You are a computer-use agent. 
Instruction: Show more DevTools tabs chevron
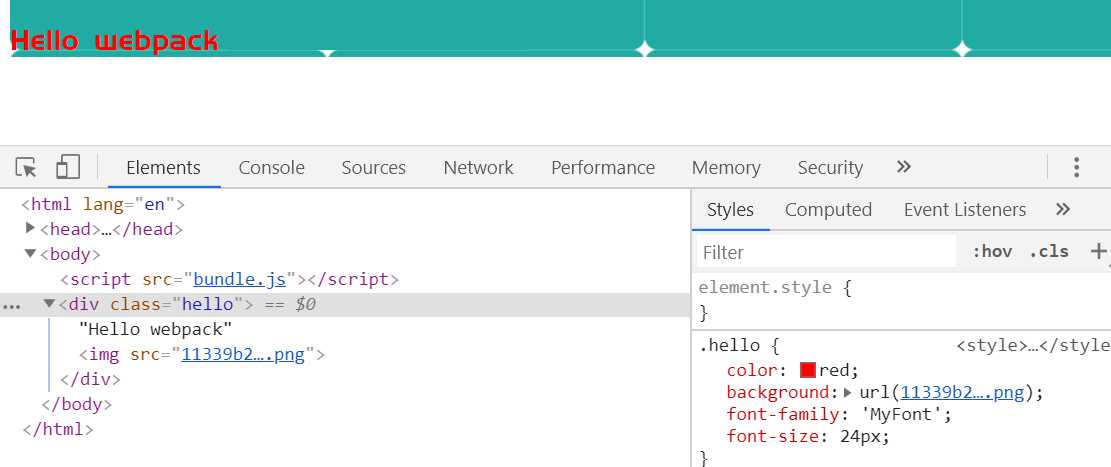(x=903, y=167)
